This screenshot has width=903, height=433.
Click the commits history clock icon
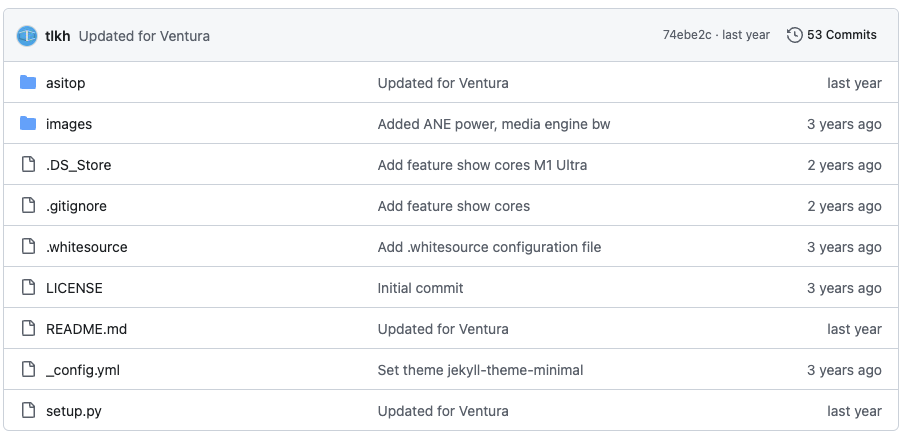point(795,35)
